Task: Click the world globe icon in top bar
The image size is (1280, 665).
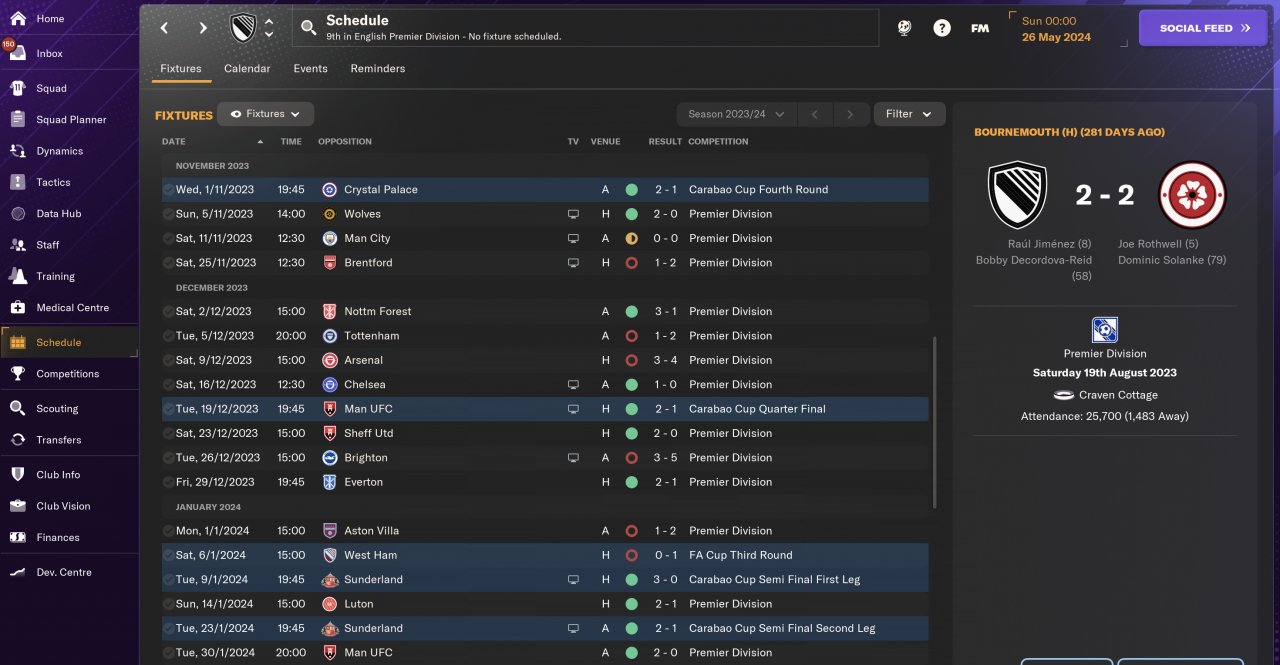Action: tap(904, 28)
